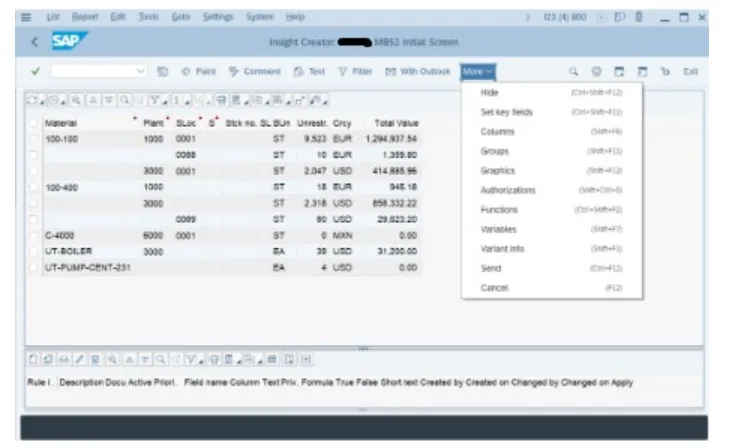Click the Text toolbar button
Viewport: 729px width, 448px height.
[x=309, y=72]
